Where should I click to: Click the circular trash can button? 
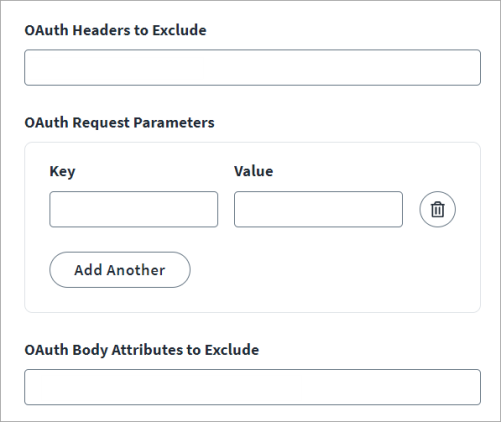437,209
